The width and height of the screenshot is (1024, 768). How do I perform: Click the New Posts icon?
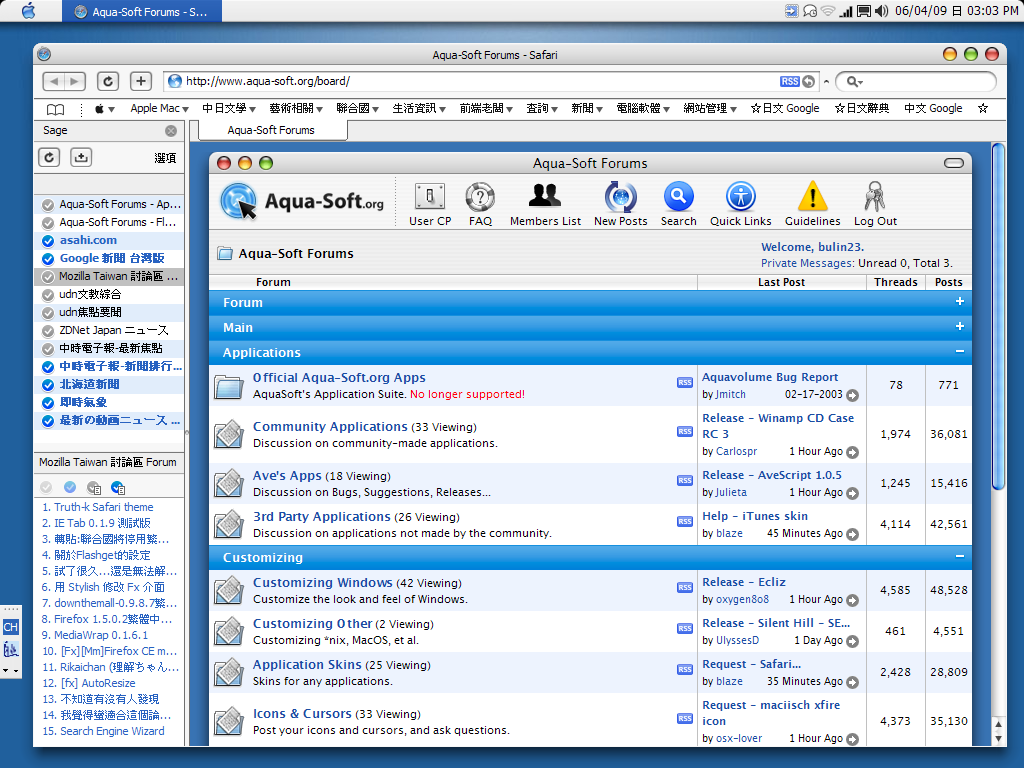(620, 196)
